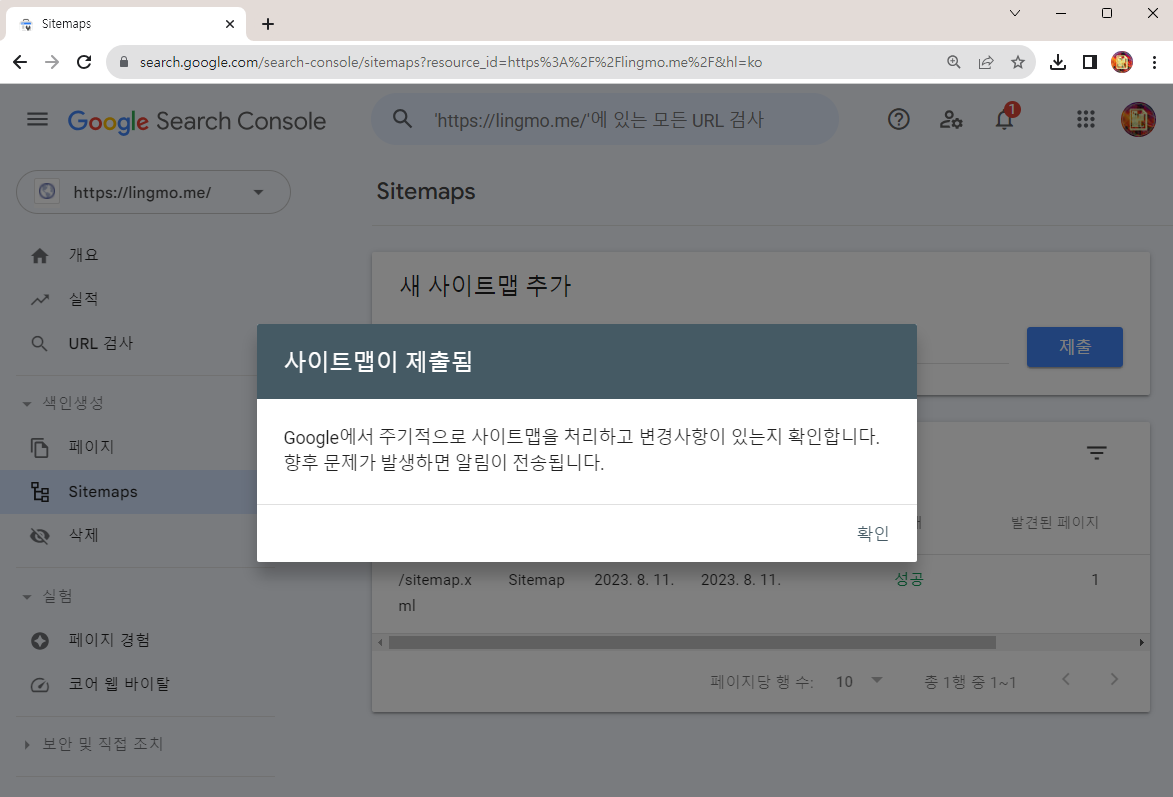Close the Sitemaps browser tab
This screenshot has height=797, width=1173.
(x=230, y=24)
